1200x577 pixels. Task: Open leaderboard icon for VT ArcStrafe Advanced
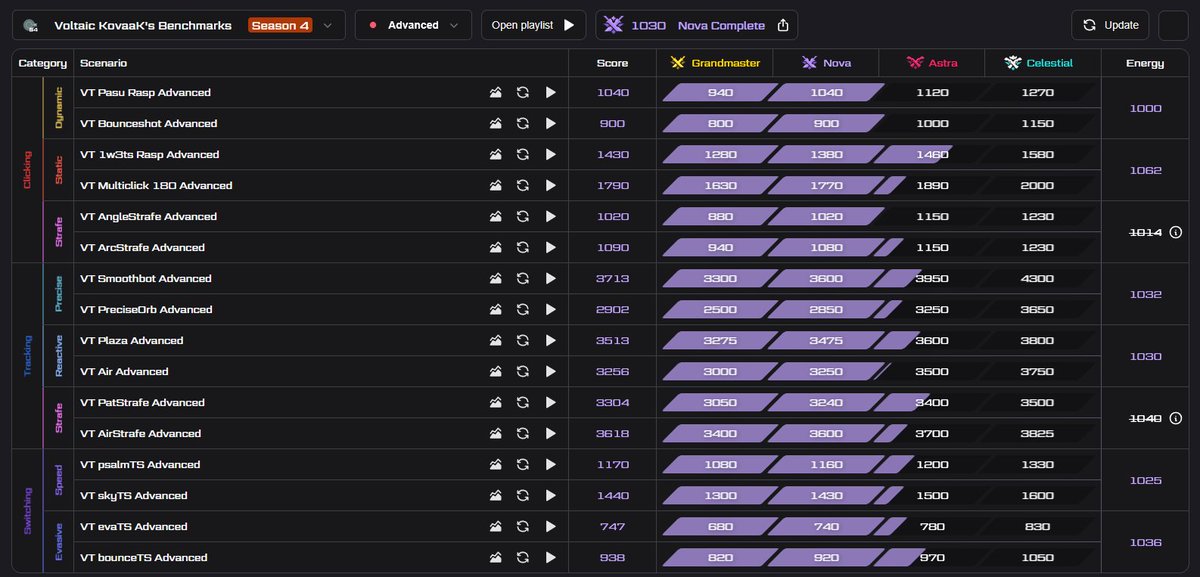coord(495,248)
